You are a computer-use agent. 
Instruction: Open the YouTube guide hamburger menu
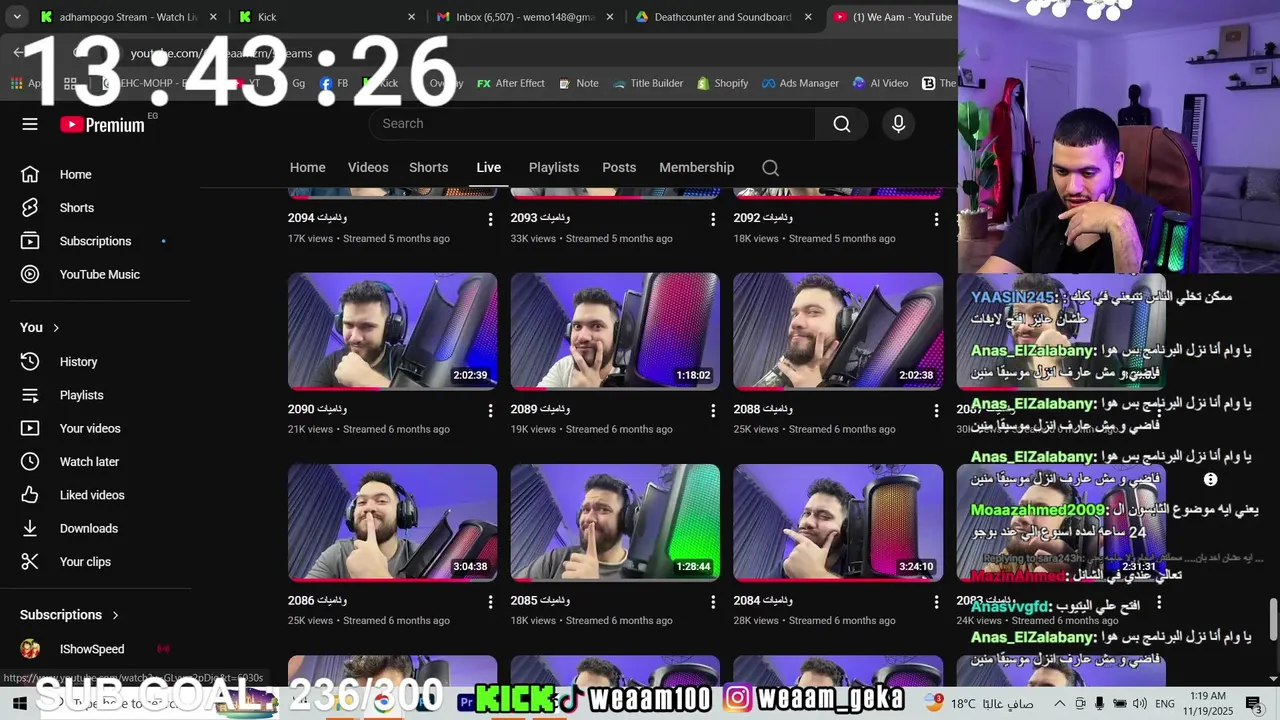pyautogui.click(x=30, y=124)
